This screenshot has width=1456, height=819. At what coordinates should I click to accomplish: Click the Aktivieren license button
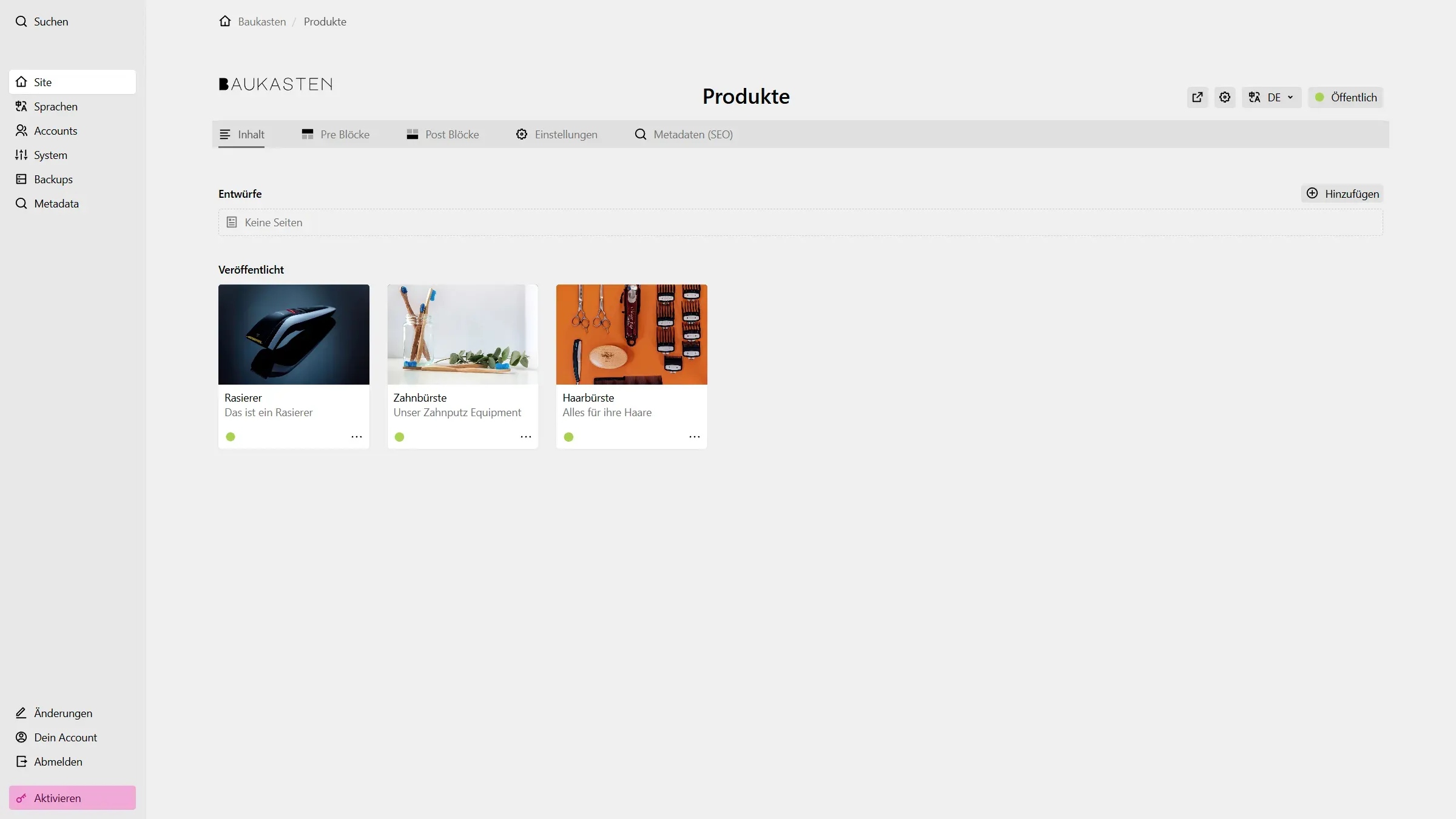tap(72, 798)
